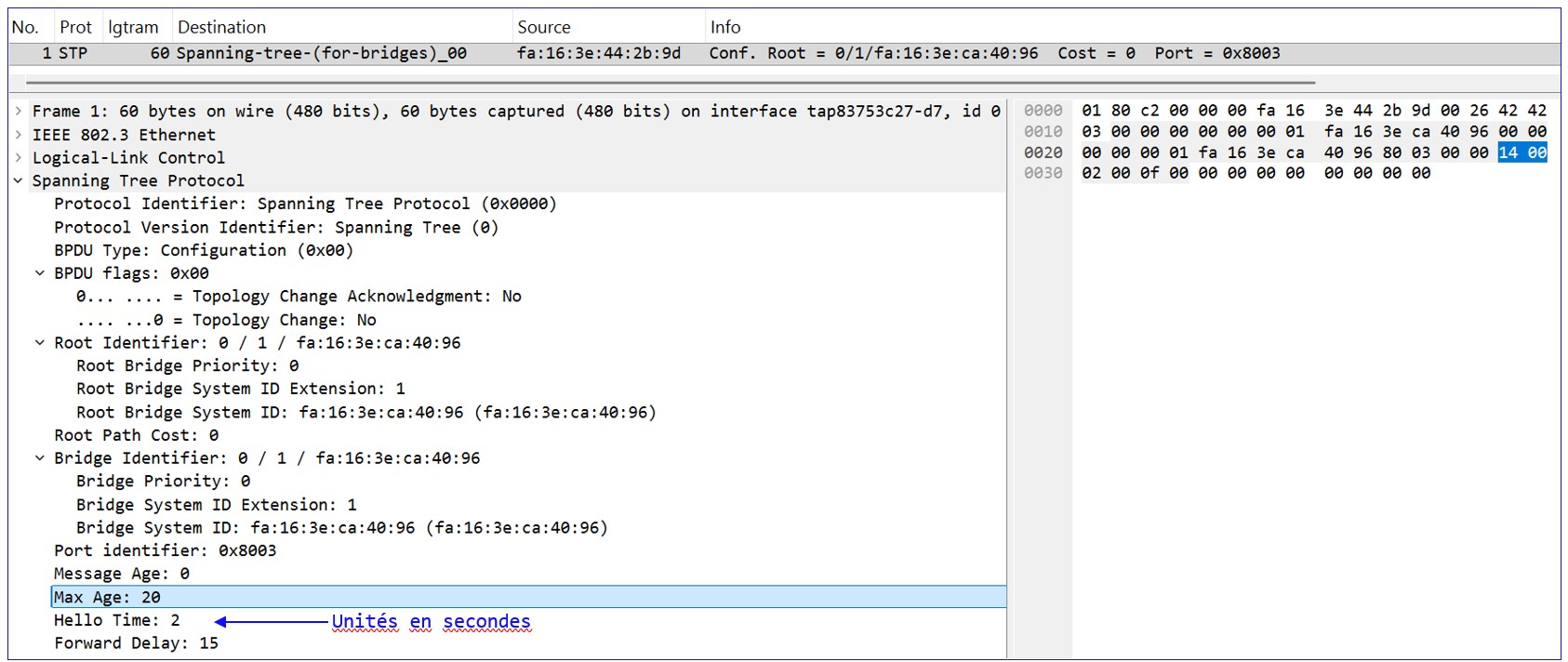The width and height of the screenshot is (1568, 662).
Task: Click highlighted hex bytes 14 00
Action: point(1522,152)
